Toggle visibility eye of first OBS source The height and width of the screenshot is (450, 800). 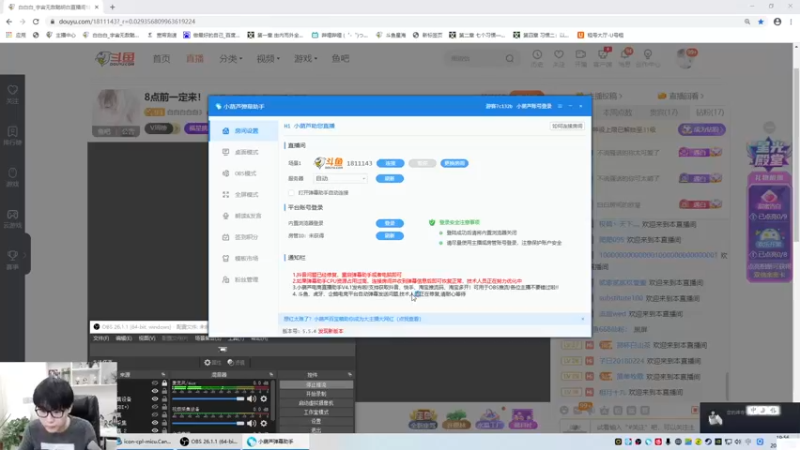tap(155, 383)
